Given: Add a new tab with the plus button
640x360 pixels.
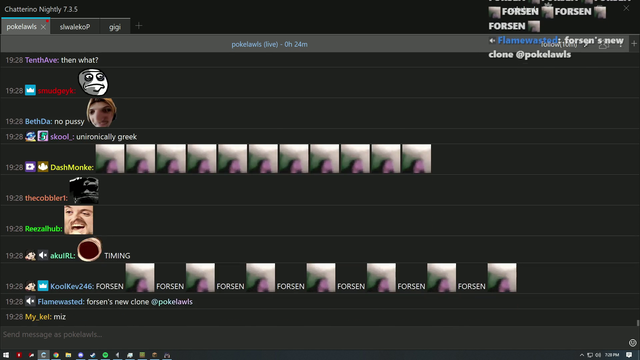Looking at the screenshot, I should tap(139, 26).
